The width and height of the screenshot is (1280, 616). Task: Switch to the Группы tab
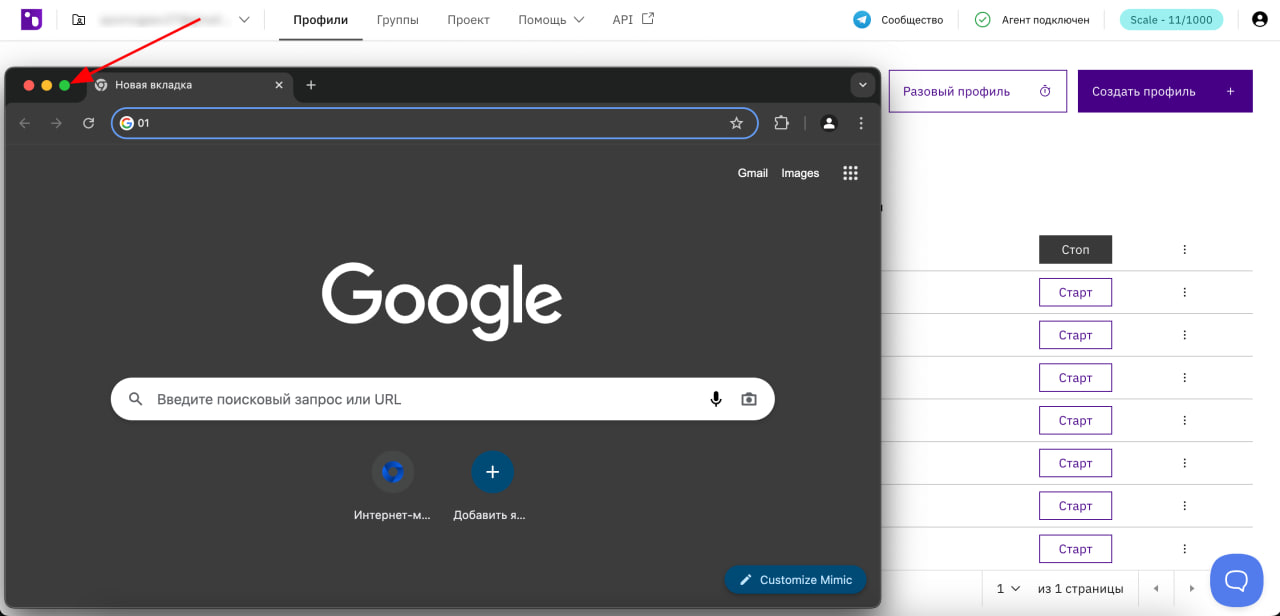point(398,20)
